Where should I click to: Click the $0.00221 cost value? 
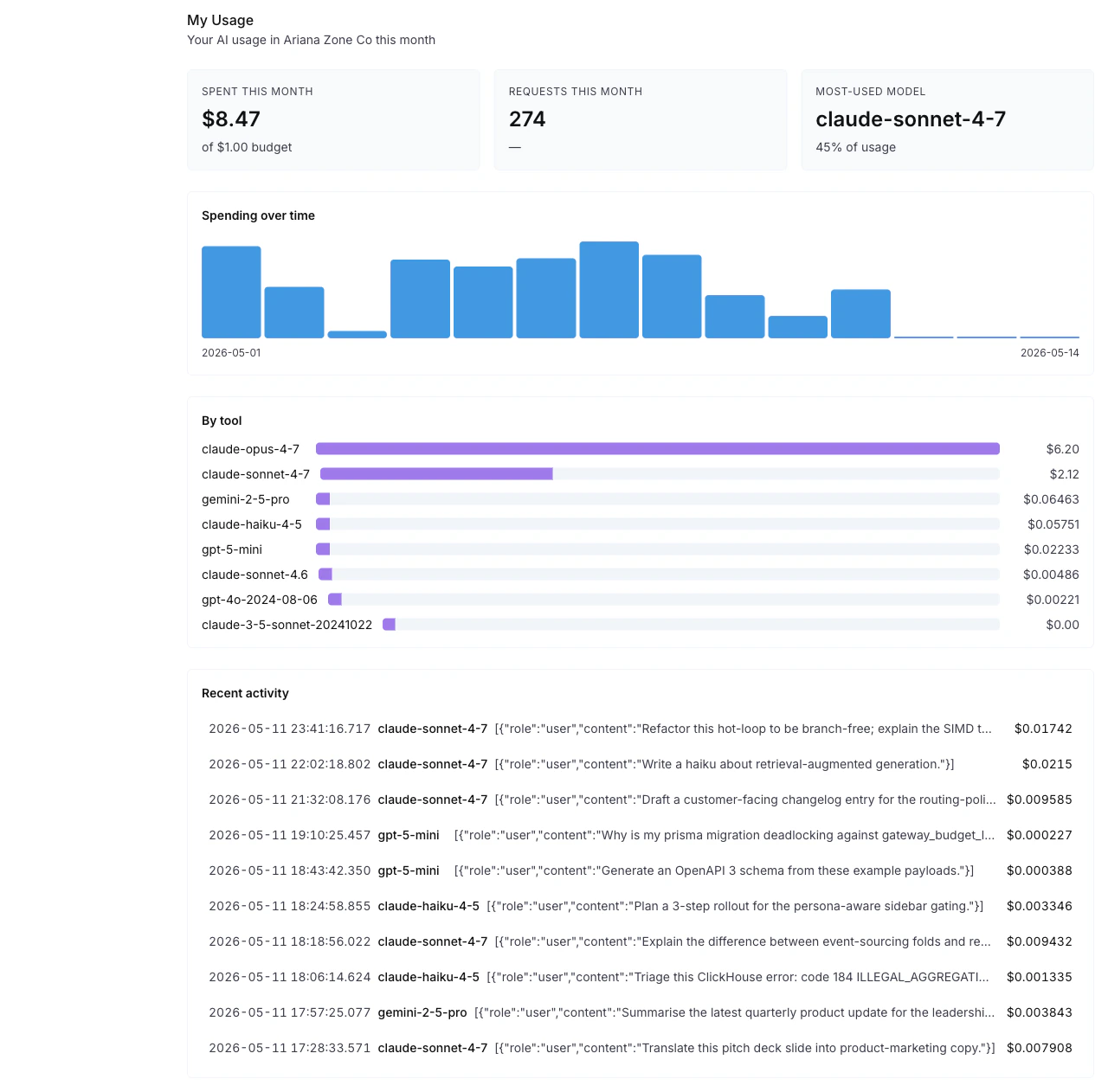pos(1053,600)
